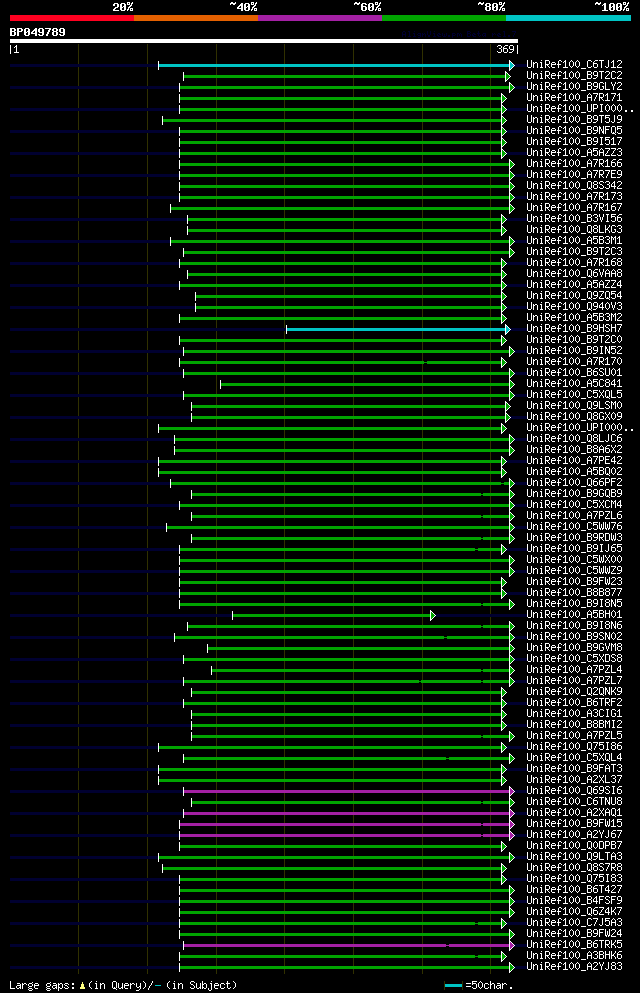The width and height of the screenshot is (640, 993).
Task: Open hit UniRef100_Q75I86
Action: point(574,747)
